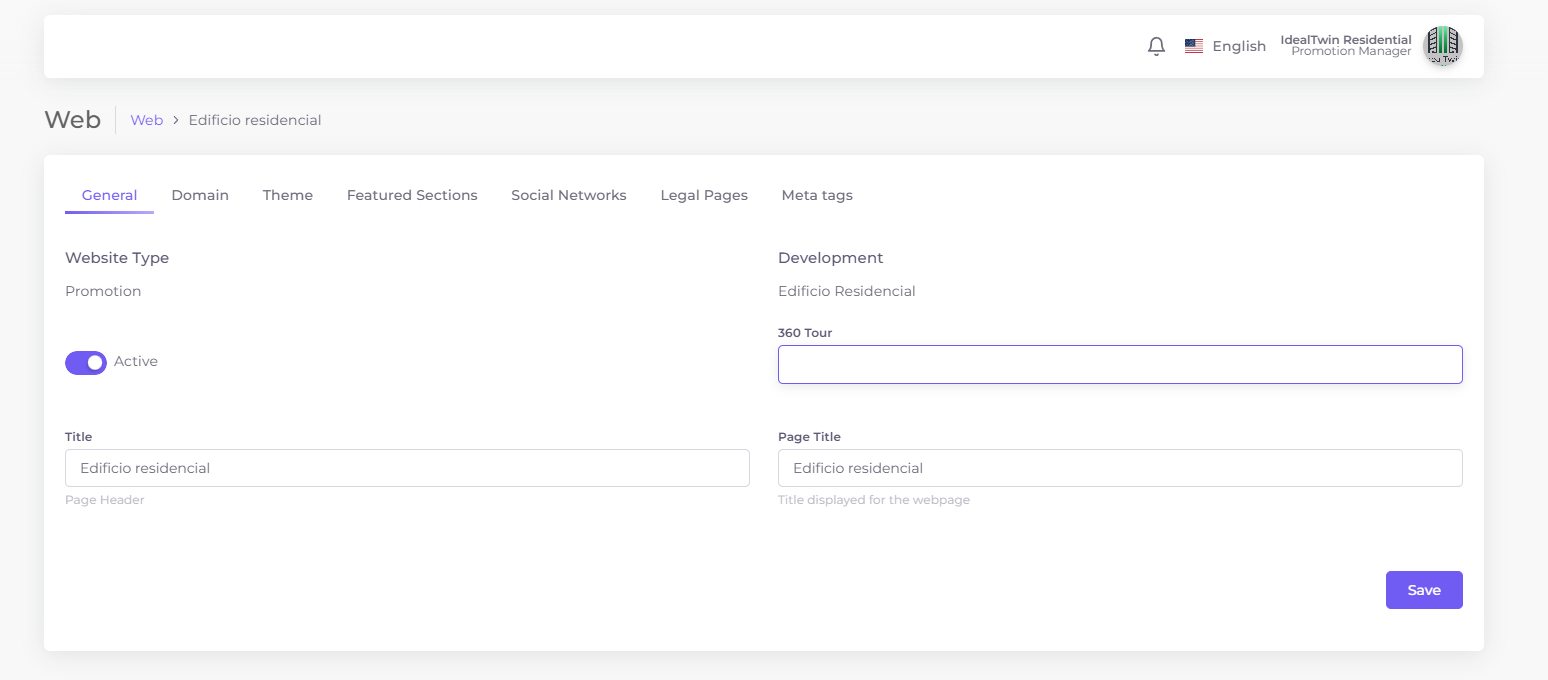Viewport: 1548px width, 680px height.
Task: Click the breadcrumb chevron separator
Action: 176,120
